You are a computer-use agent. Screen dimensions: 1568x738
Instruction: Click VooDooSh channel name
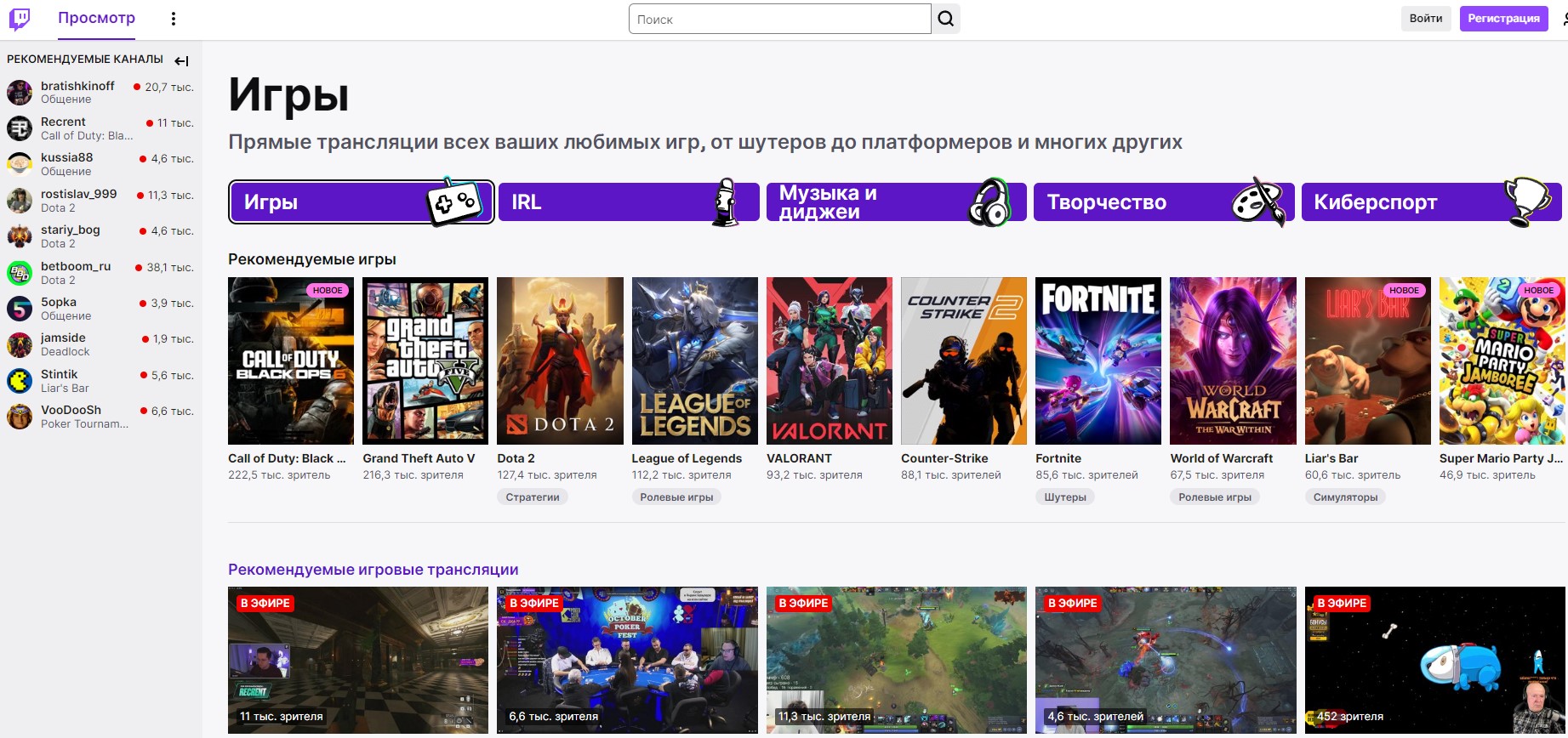[x=71, y=410]
